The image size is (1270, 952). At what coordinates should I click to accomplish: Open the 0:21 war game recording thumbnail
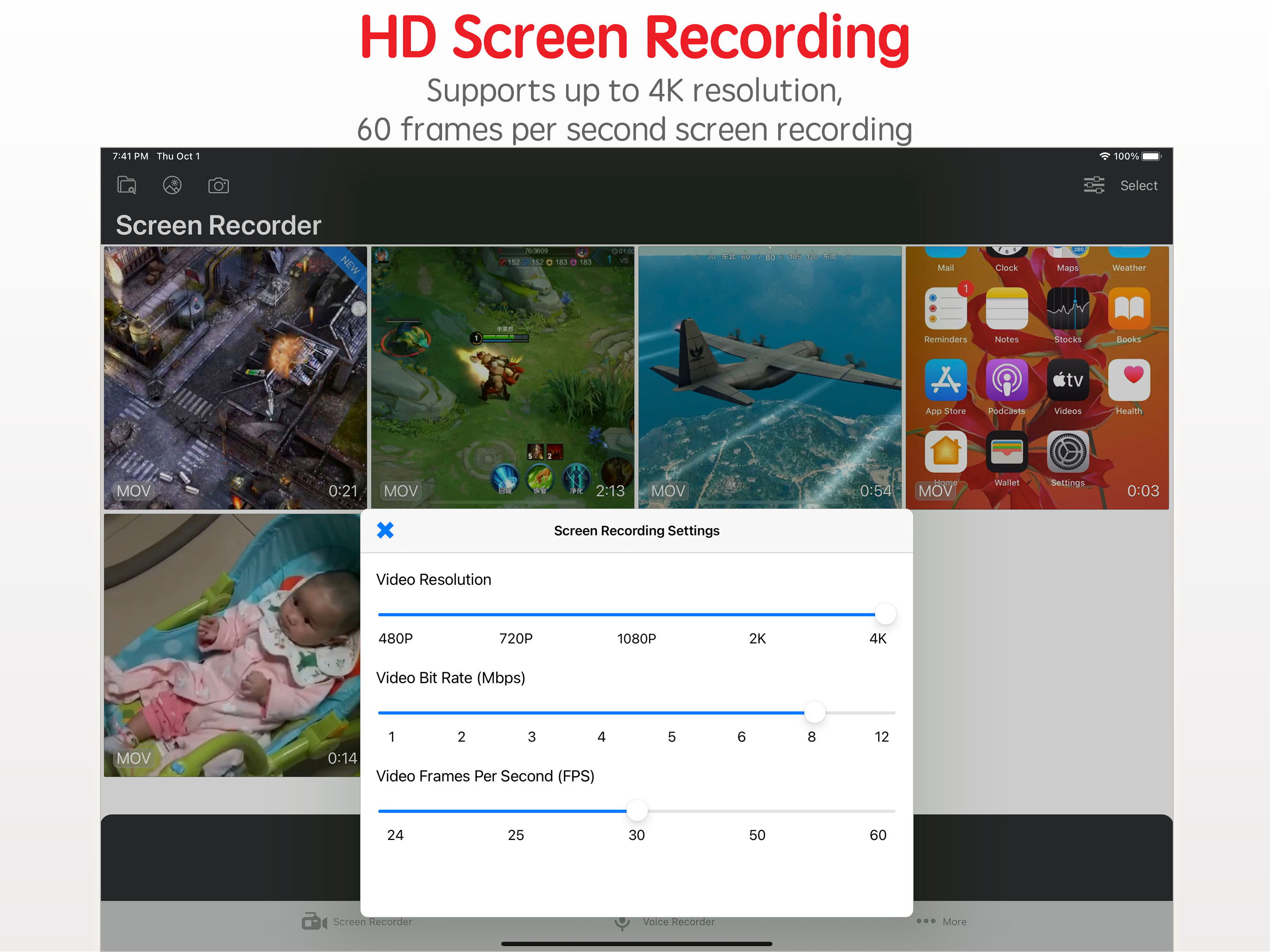point(235,377)
